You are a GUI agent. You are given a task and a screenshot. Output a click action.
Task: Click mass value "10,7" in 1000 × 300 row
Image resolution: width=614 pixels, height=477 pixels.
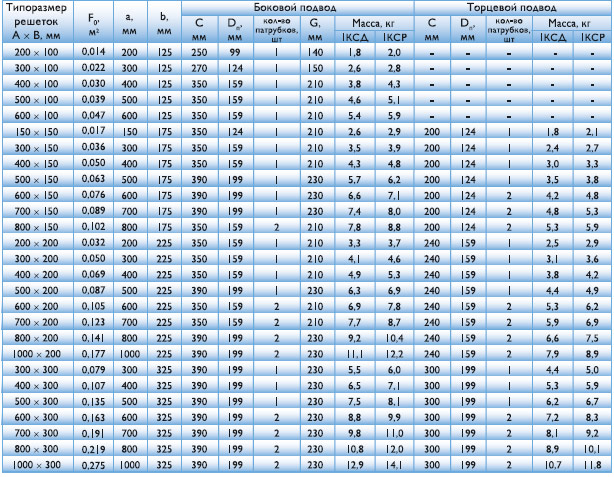[553, 465]
